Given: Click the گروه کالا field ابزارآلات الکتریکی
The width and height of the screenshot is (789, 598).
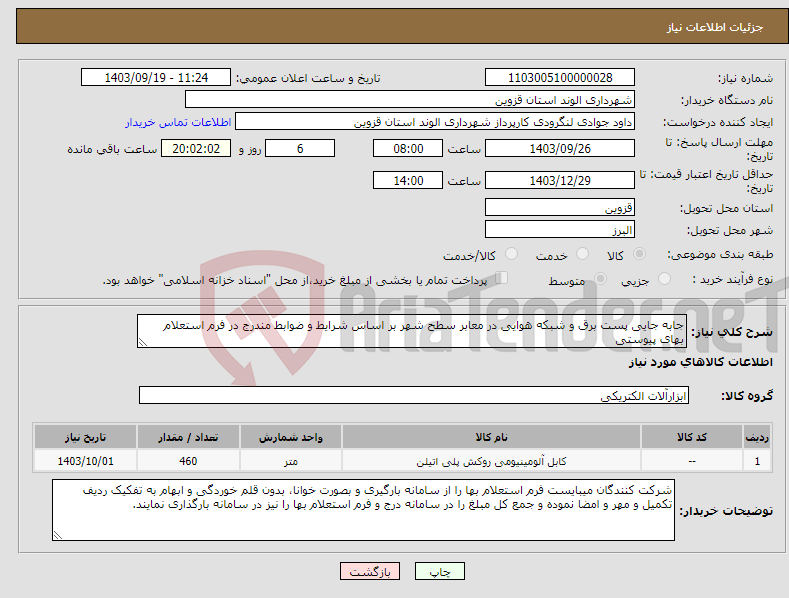Looking at the screenshot, I should point(414,395).
